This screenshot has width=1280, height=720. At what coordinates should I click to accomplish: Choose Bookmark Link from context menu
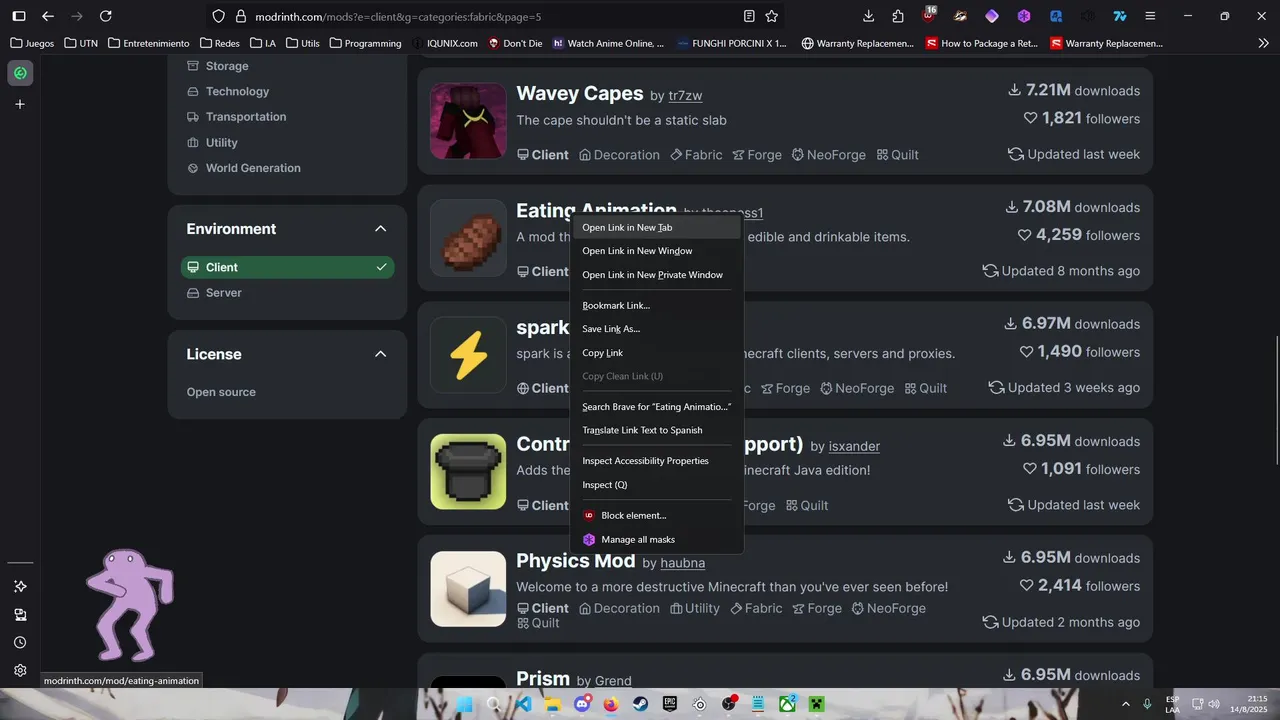pyautogui.click(x=656, y=305)
